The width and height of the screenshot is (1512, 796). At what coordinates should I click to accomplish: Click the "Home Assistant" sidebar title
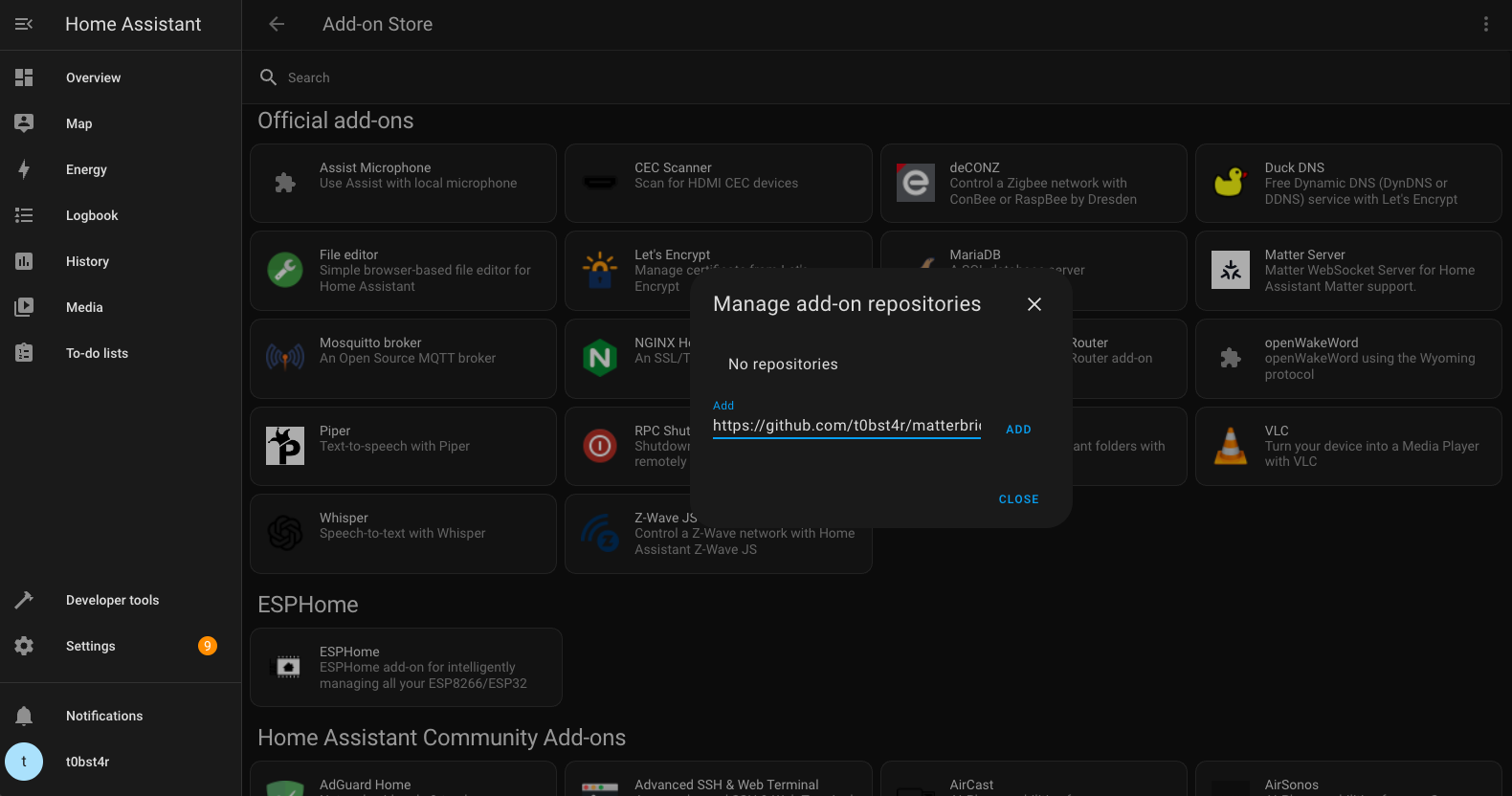tap(133, 24)
